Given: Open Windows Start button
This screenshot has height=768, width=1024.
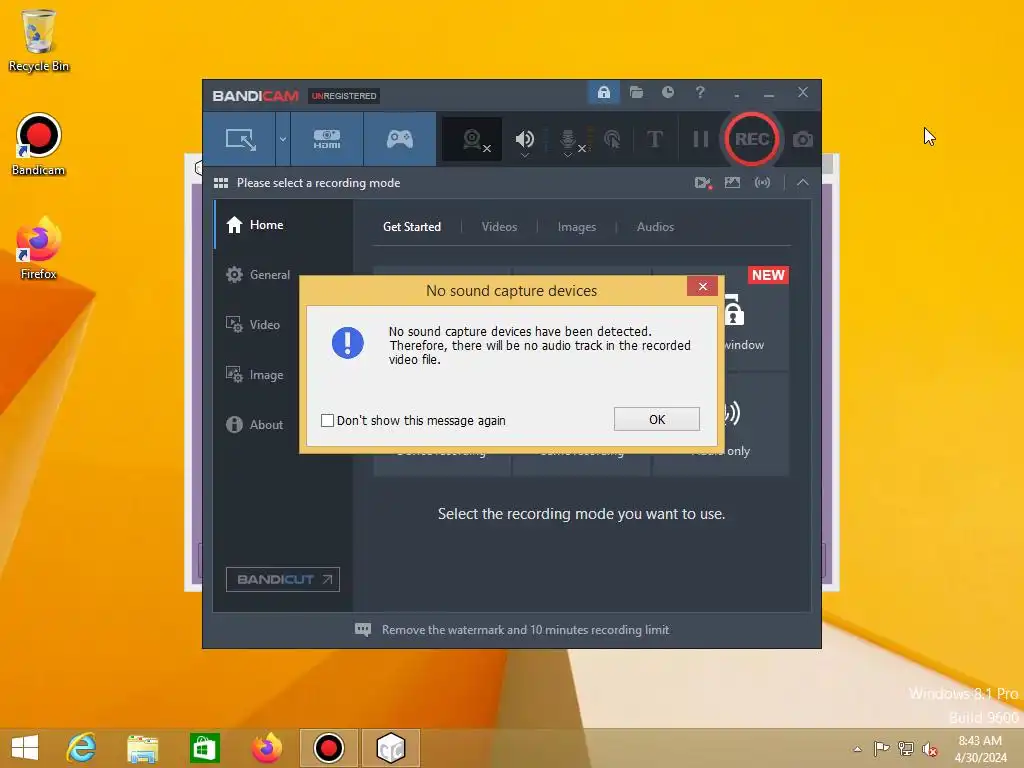Looking at the screenshot, I should (x=25, y=748).
